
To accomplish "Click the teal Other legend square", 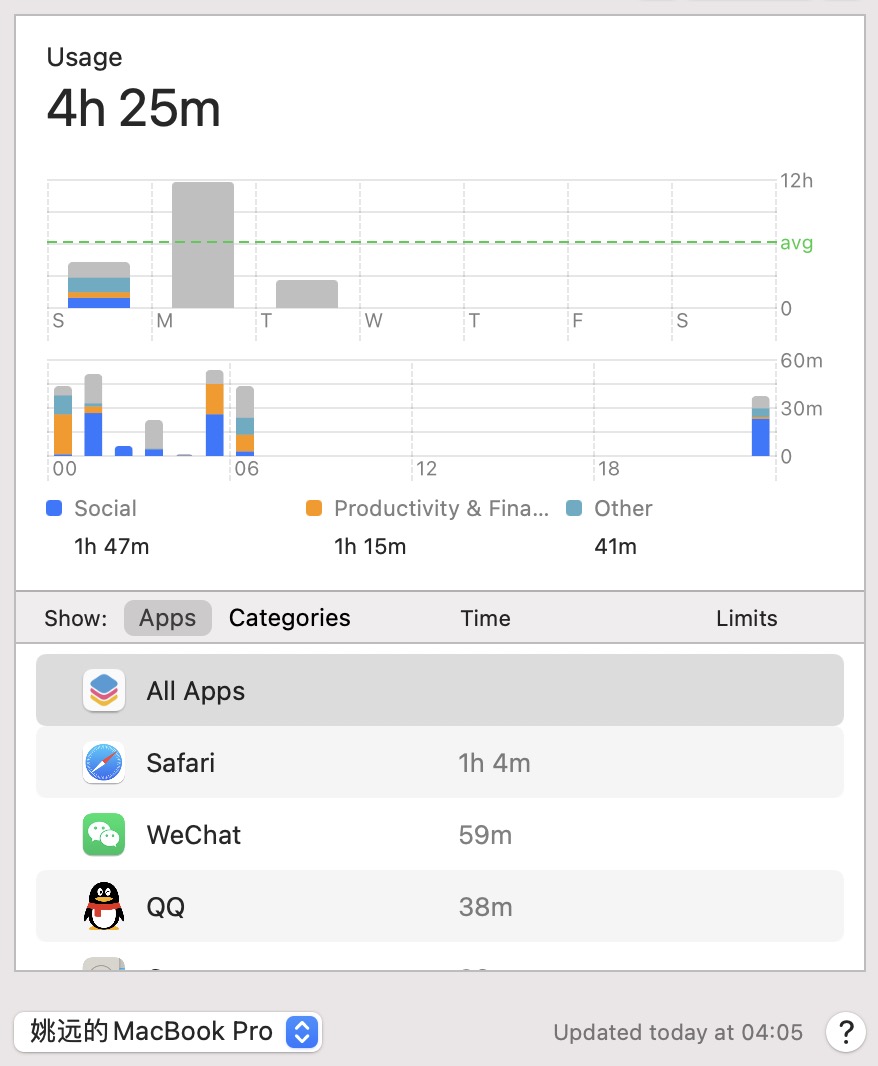I will 574,508.
